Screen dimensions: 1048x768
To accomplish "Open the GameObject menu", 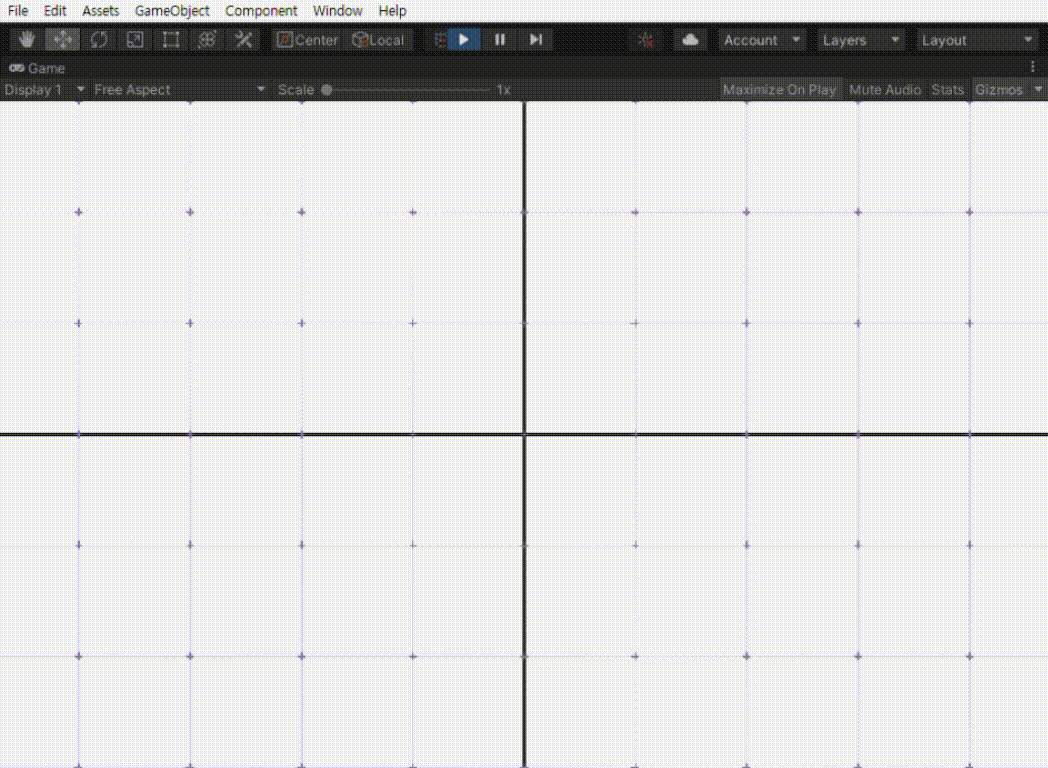I will (172, 11).
